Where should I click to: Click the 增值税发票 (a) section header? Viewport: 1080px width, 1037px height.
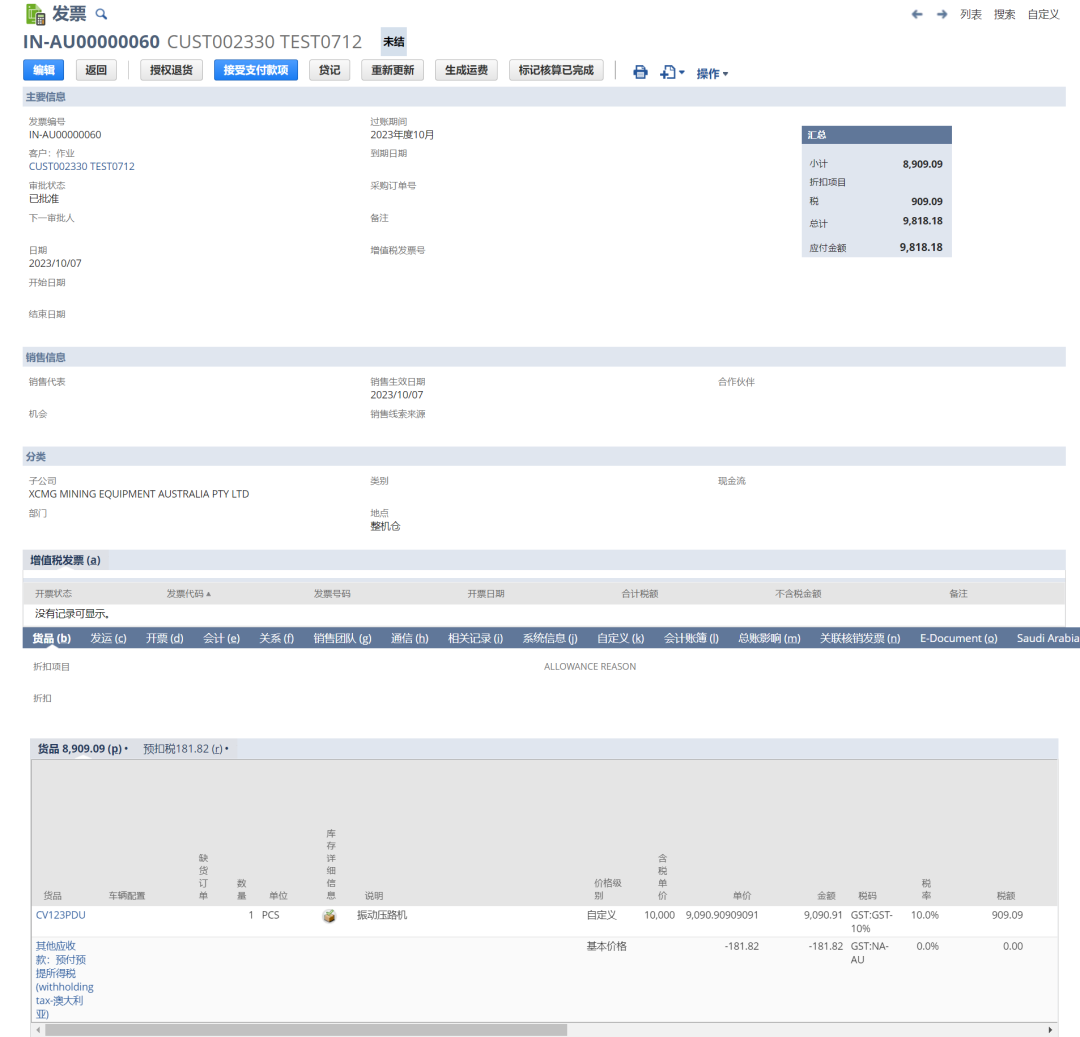point(65,561)
